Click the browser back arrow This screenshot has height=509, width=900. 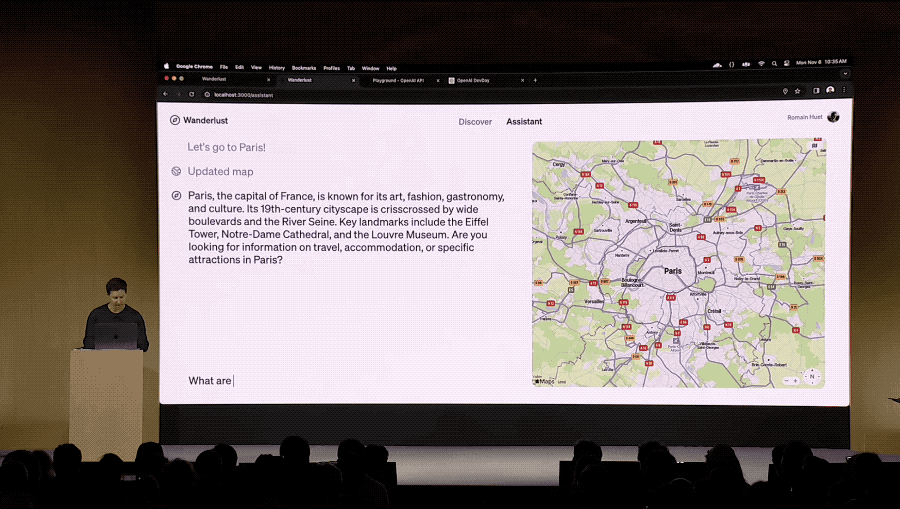[166, 94]
